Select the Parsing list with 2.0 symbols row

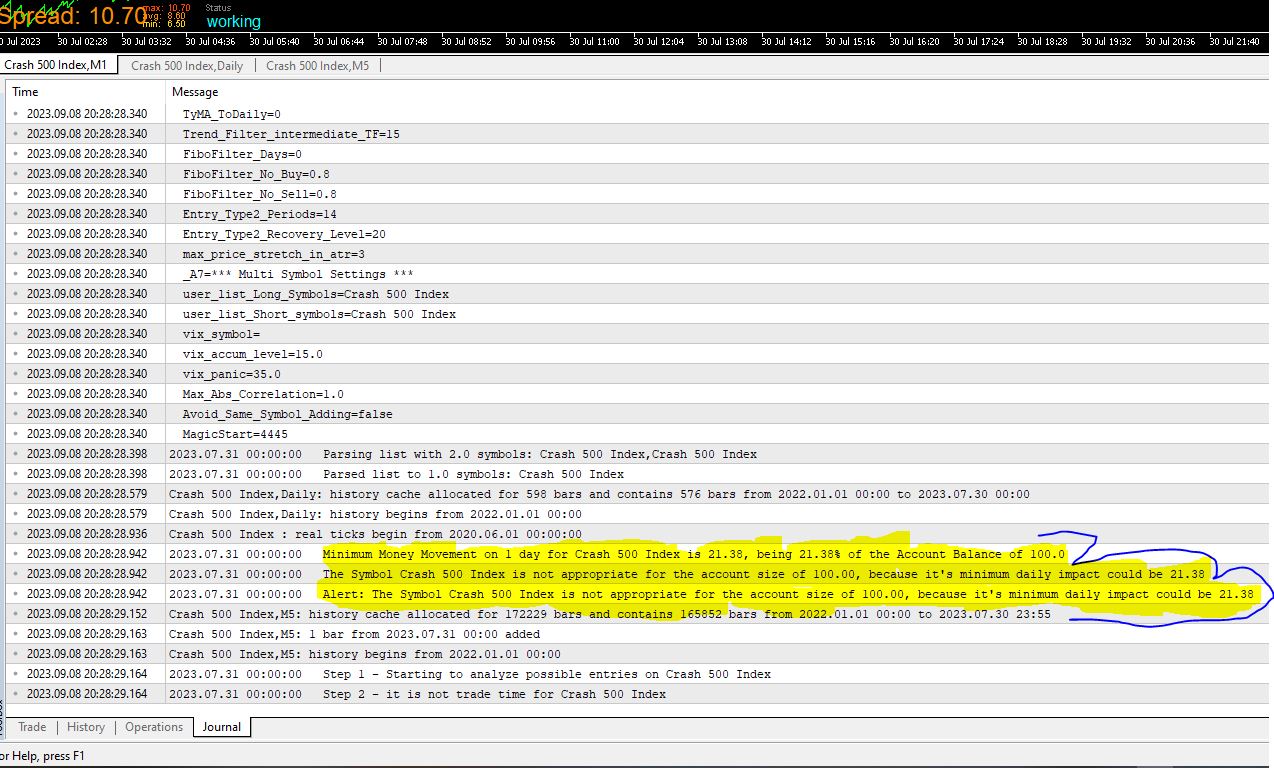pyautogui.click(x=638, y=454)
